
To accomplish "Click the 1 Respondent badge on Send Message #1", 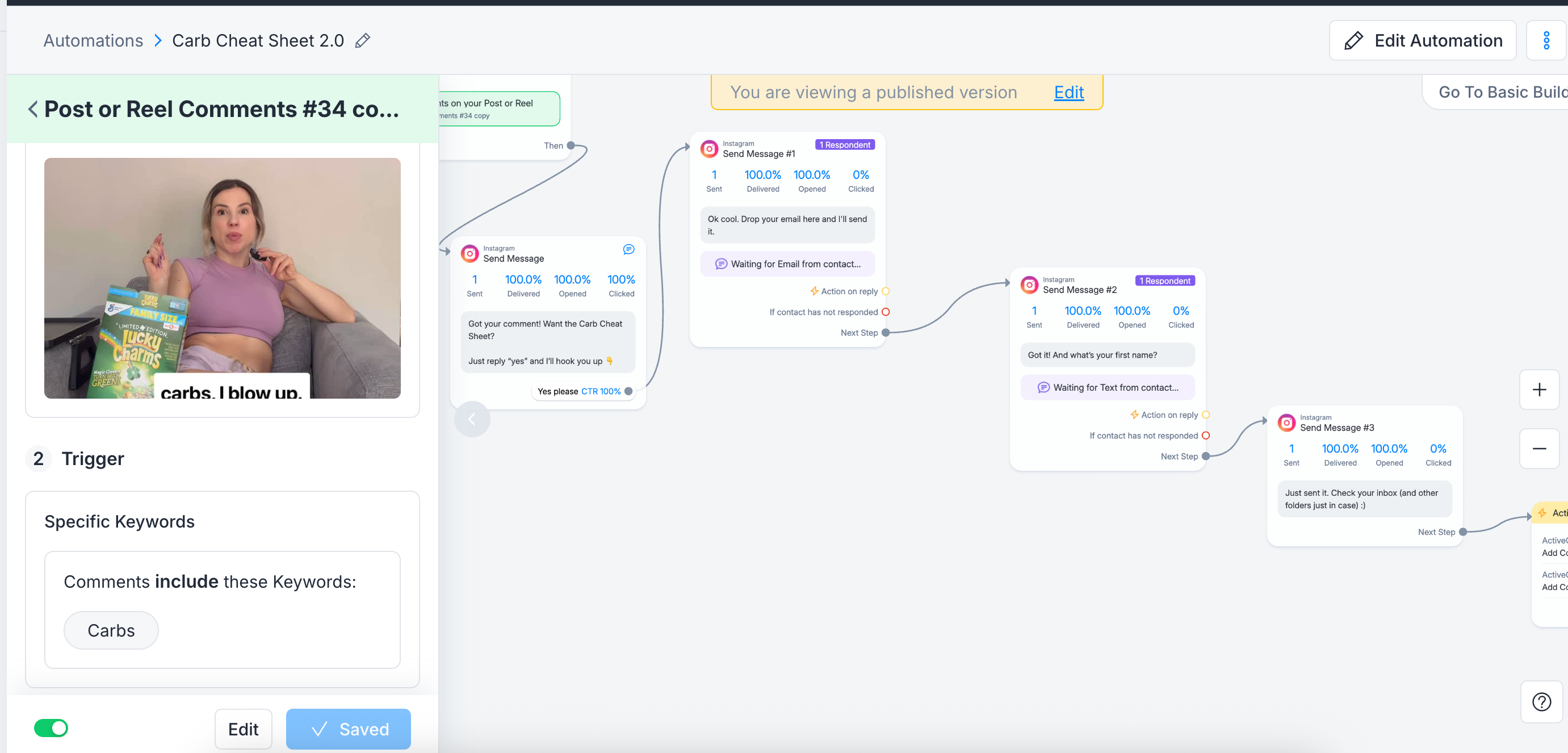I will pyautogui.click(x=845, y=145).
